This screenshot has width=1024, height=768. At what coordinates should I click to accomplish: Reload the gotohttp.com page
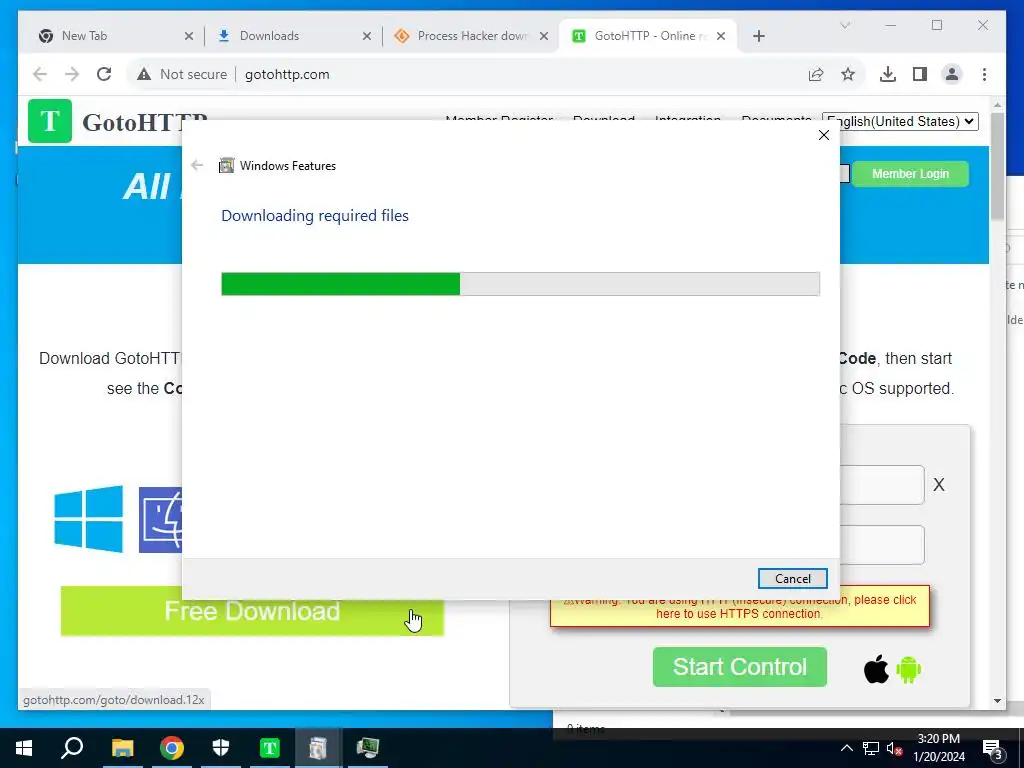point(104,74)
